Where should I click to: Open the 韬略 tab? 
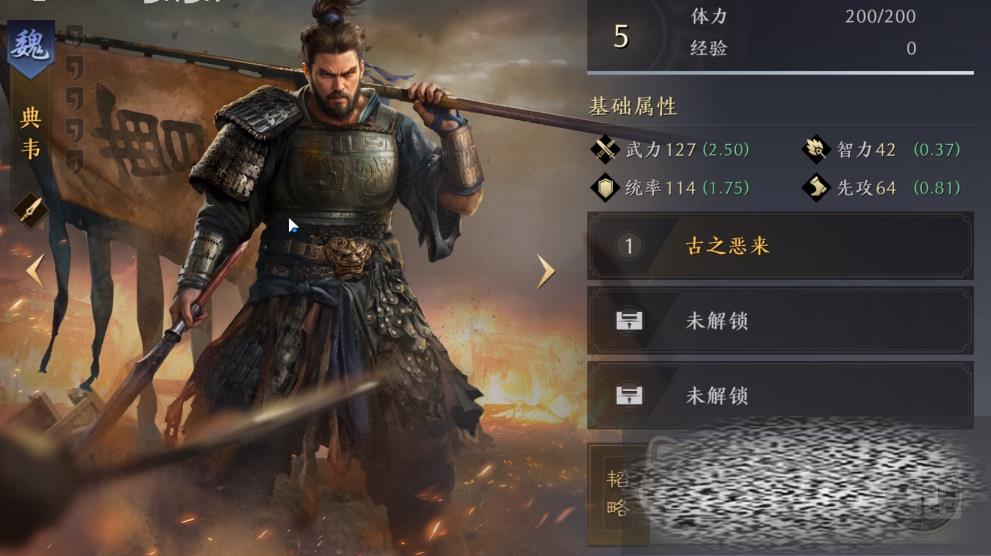point(617,493)
